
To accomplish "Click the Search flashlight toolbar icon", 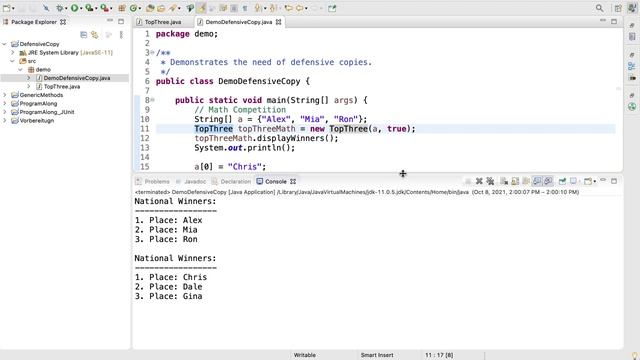I will click(173, 8).
